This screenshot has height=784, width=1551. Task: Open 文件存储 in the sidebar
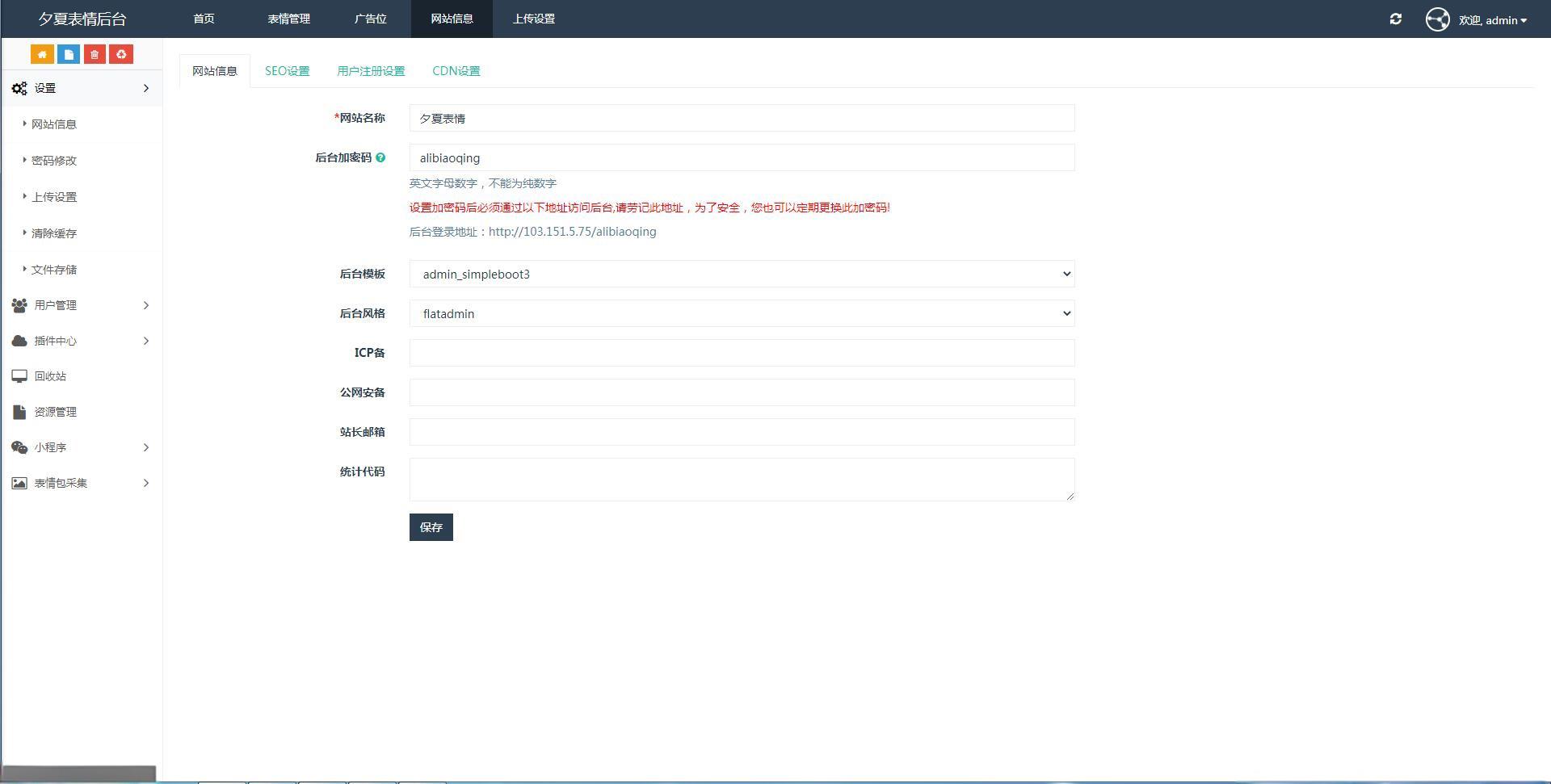tap(54, 270)
